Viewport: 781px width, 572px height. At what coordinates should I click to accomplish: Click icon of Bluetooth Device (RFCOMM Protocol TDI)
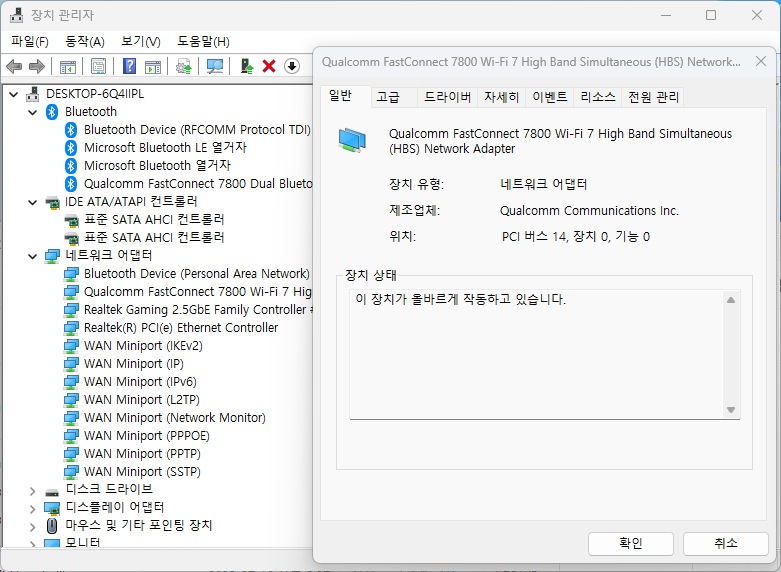click(x=71, y=130)
